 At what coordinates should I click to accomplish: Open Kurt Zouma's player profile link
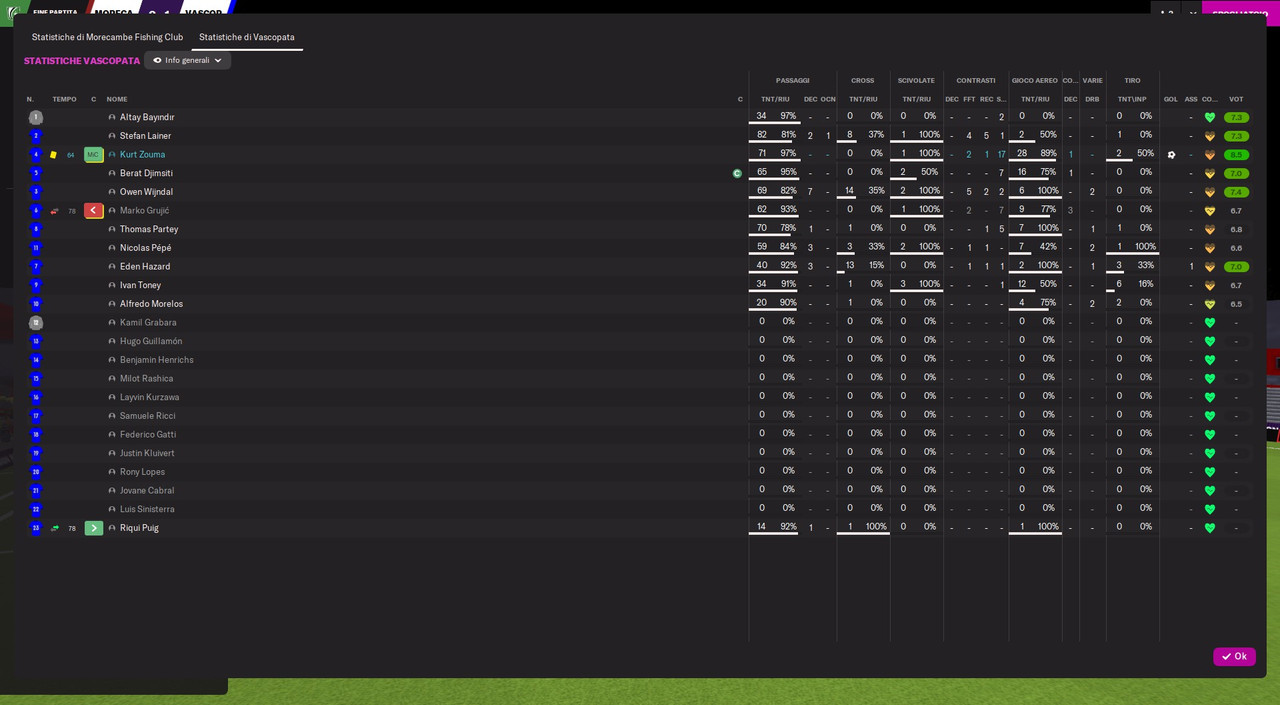143,155
